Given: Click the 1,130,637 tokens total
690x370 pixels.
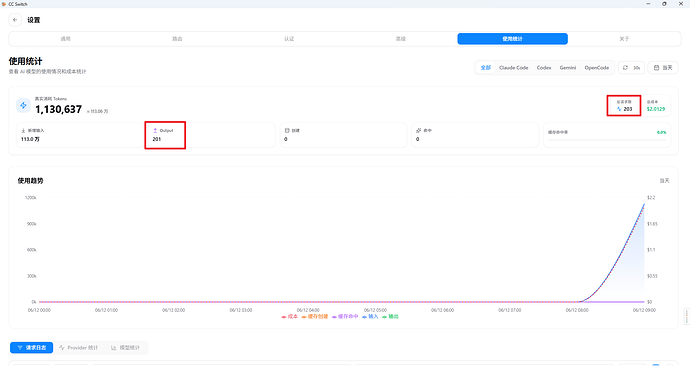Looking at the screenshot, I should click(x=59, y=110).
